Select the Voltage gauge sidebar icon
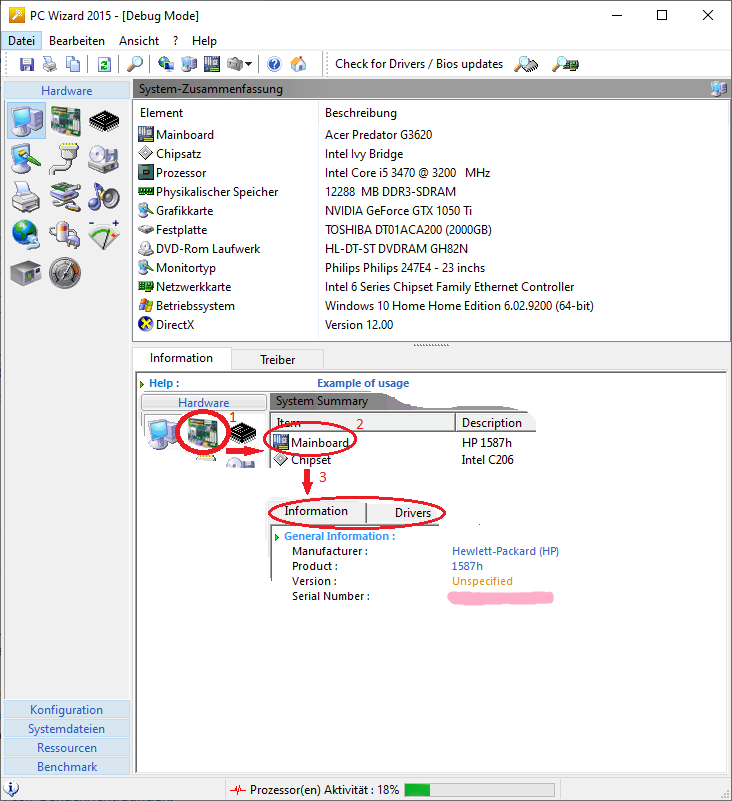732x801 pixels. point(104,234)
